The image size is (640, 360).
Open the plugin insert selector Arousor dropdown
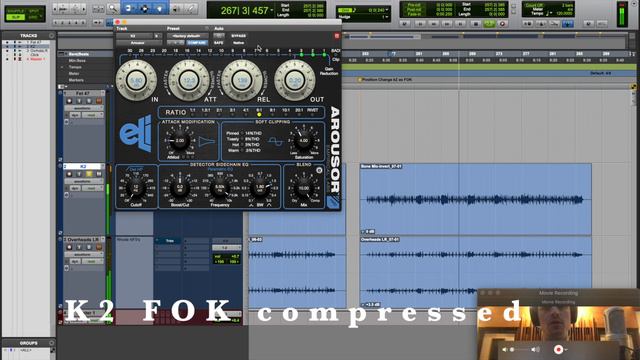tap(138, 42)
